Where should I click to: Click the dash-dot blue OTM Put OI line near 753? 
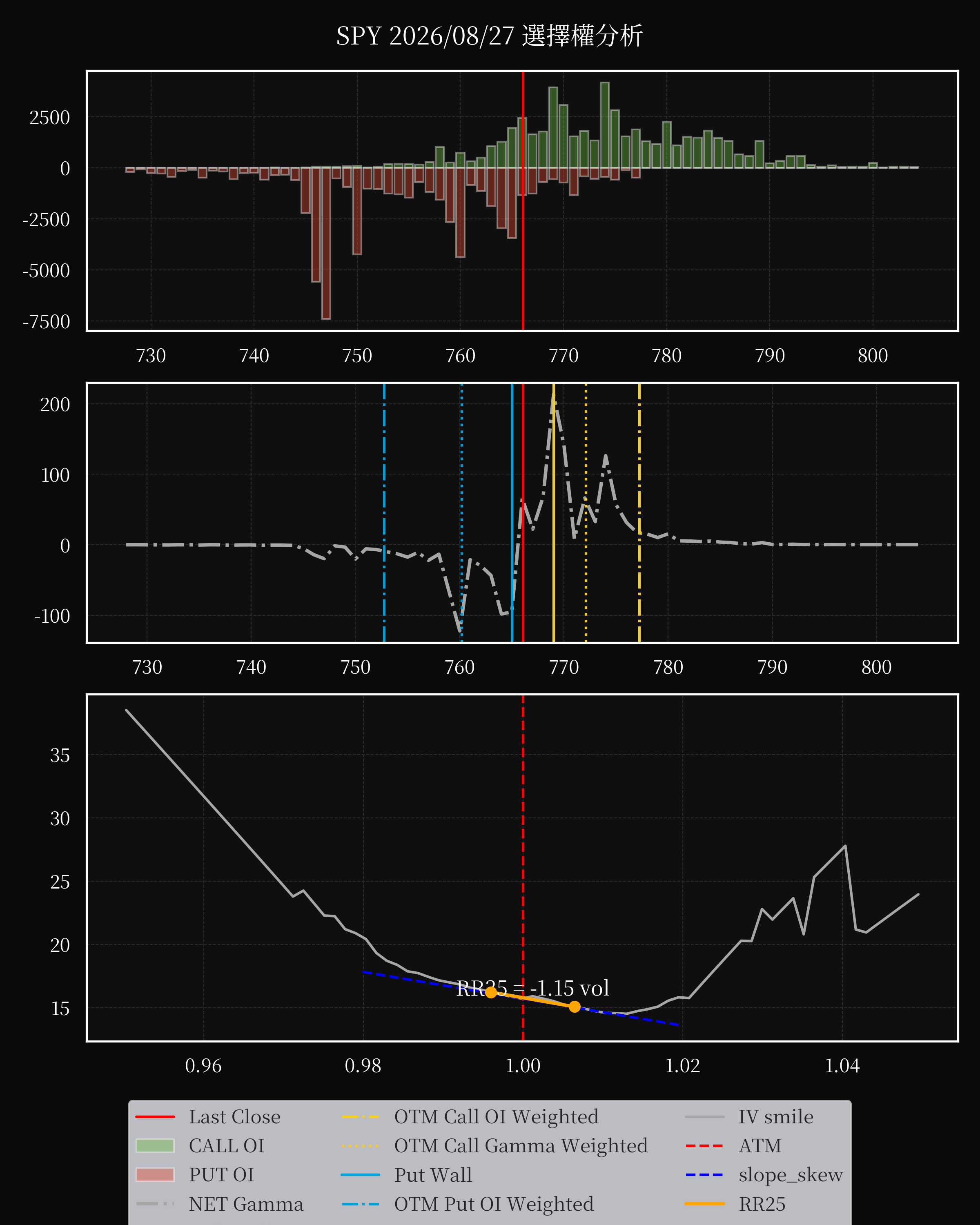coord(384,512)
